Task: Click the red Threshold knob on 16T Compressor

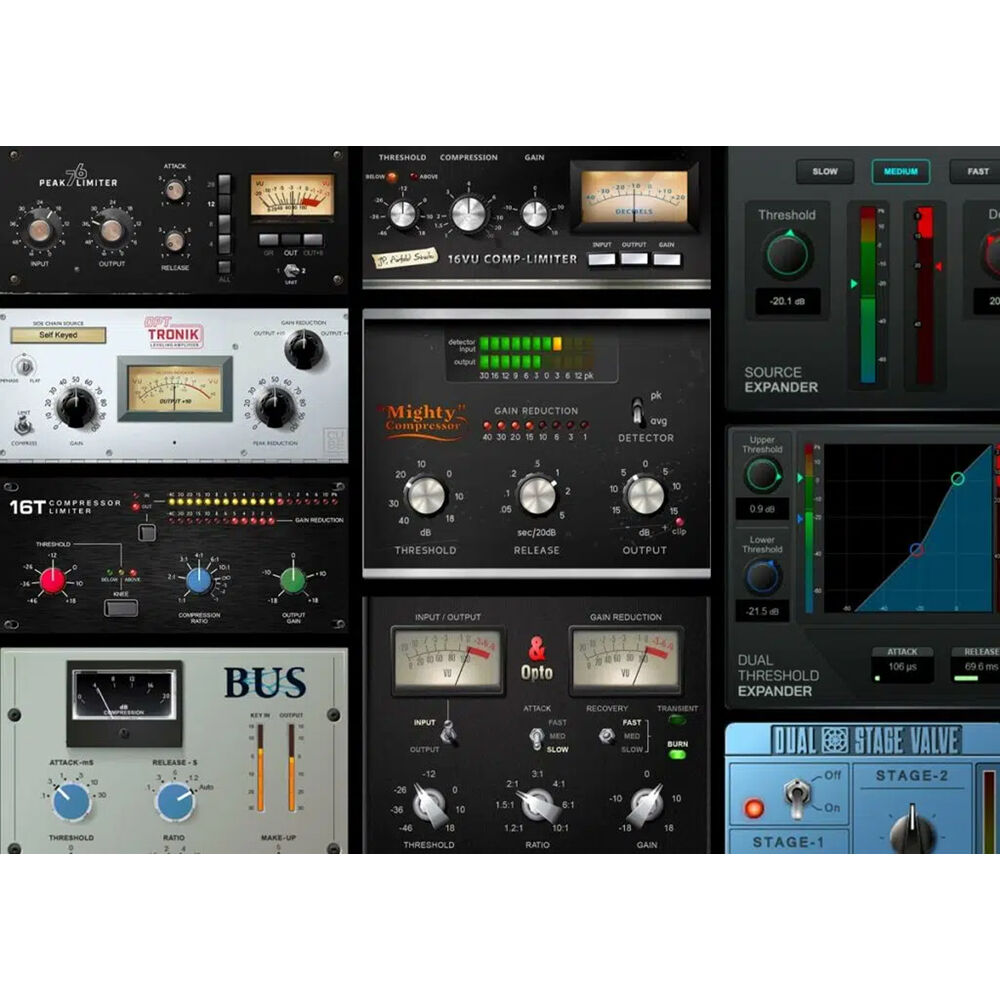Action: 53,579
